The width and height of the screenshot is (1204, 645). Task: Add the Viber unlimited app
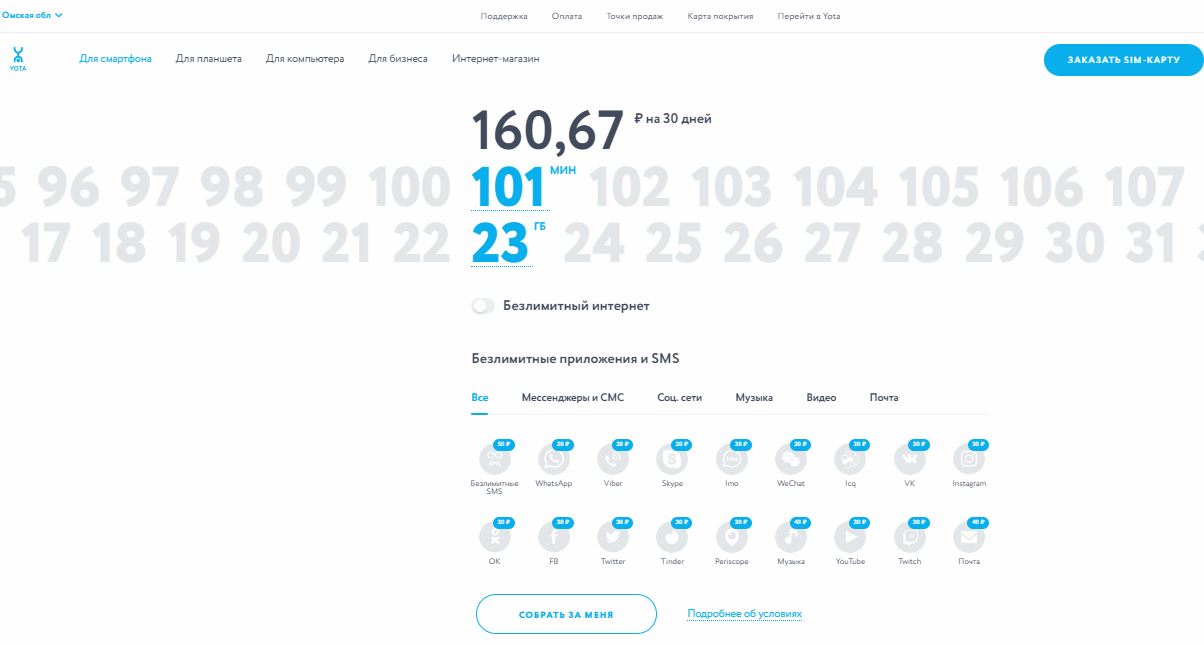(x=613, y=460)
